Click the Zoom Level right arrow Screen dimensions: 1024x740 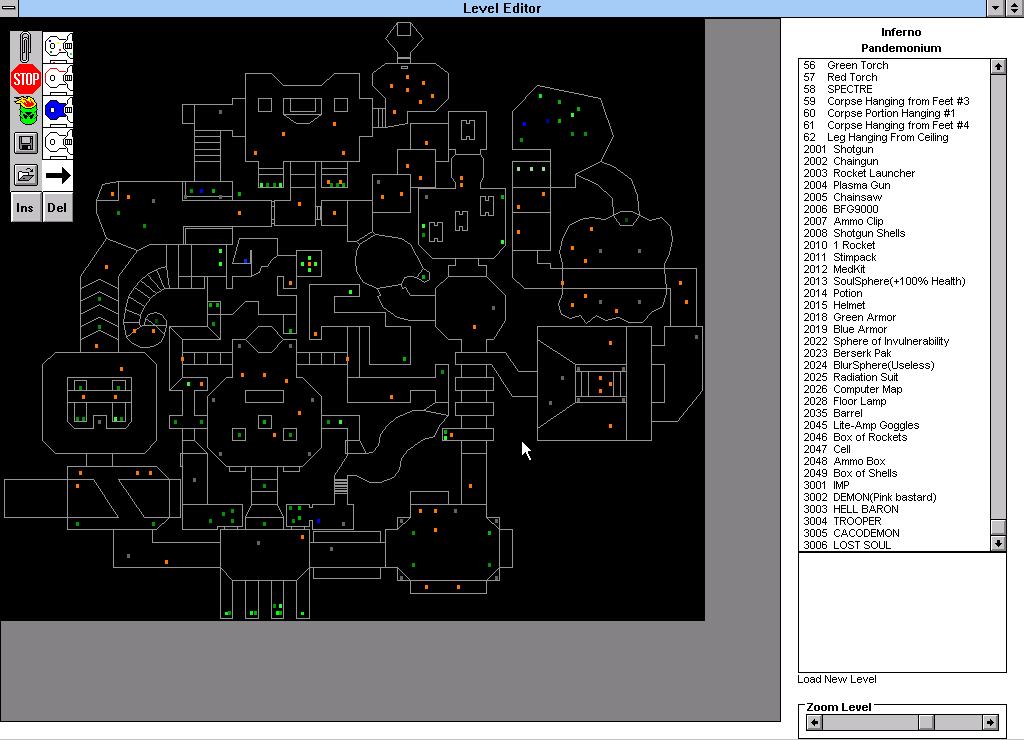click(x=990, y=722)
